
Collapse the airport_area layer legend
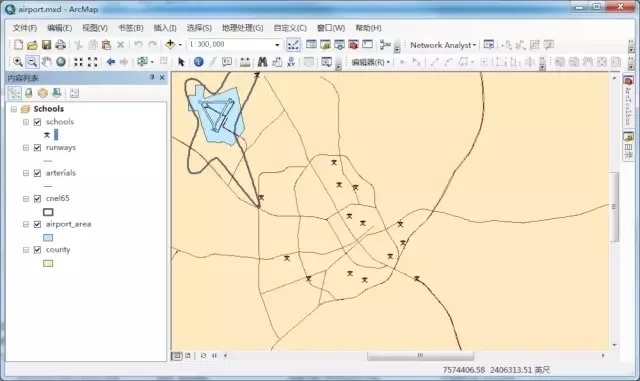click(x=26, y=224)
